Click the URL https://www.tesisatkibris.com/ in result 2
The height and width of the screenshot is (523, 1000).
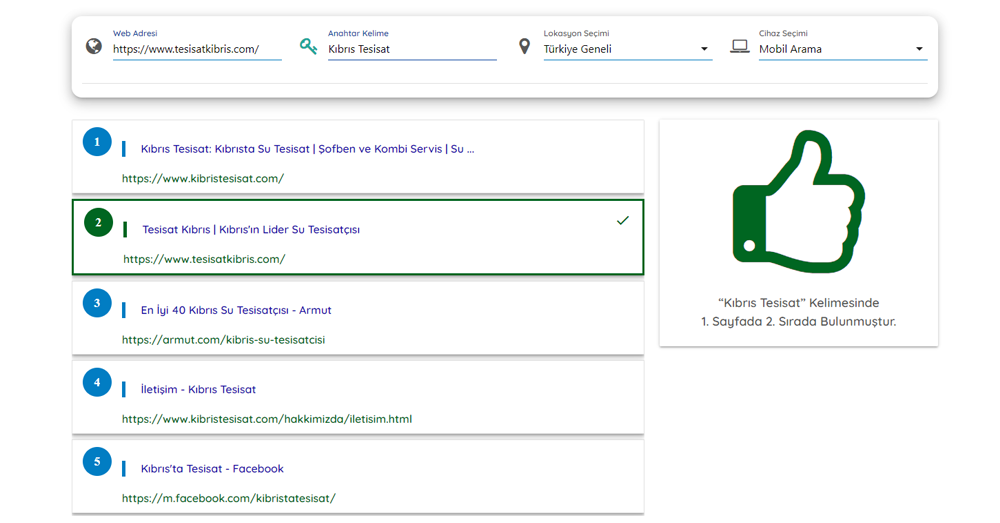pyautogui.click(x=204, y=259)
